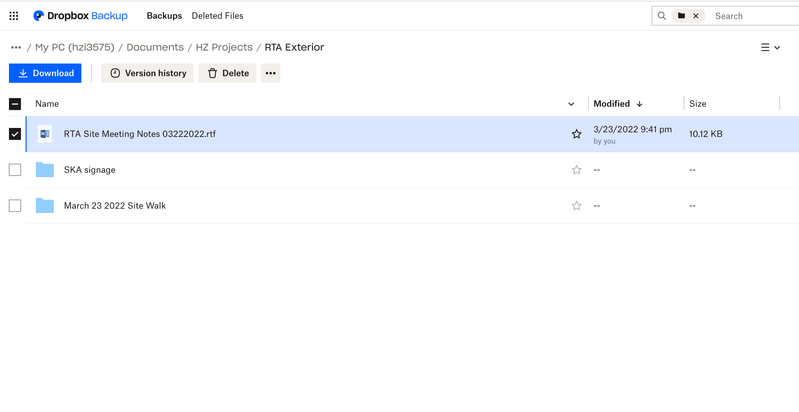Type in the Search field
The height and width of the screenshot is (412, 799).
click(750, 16)
